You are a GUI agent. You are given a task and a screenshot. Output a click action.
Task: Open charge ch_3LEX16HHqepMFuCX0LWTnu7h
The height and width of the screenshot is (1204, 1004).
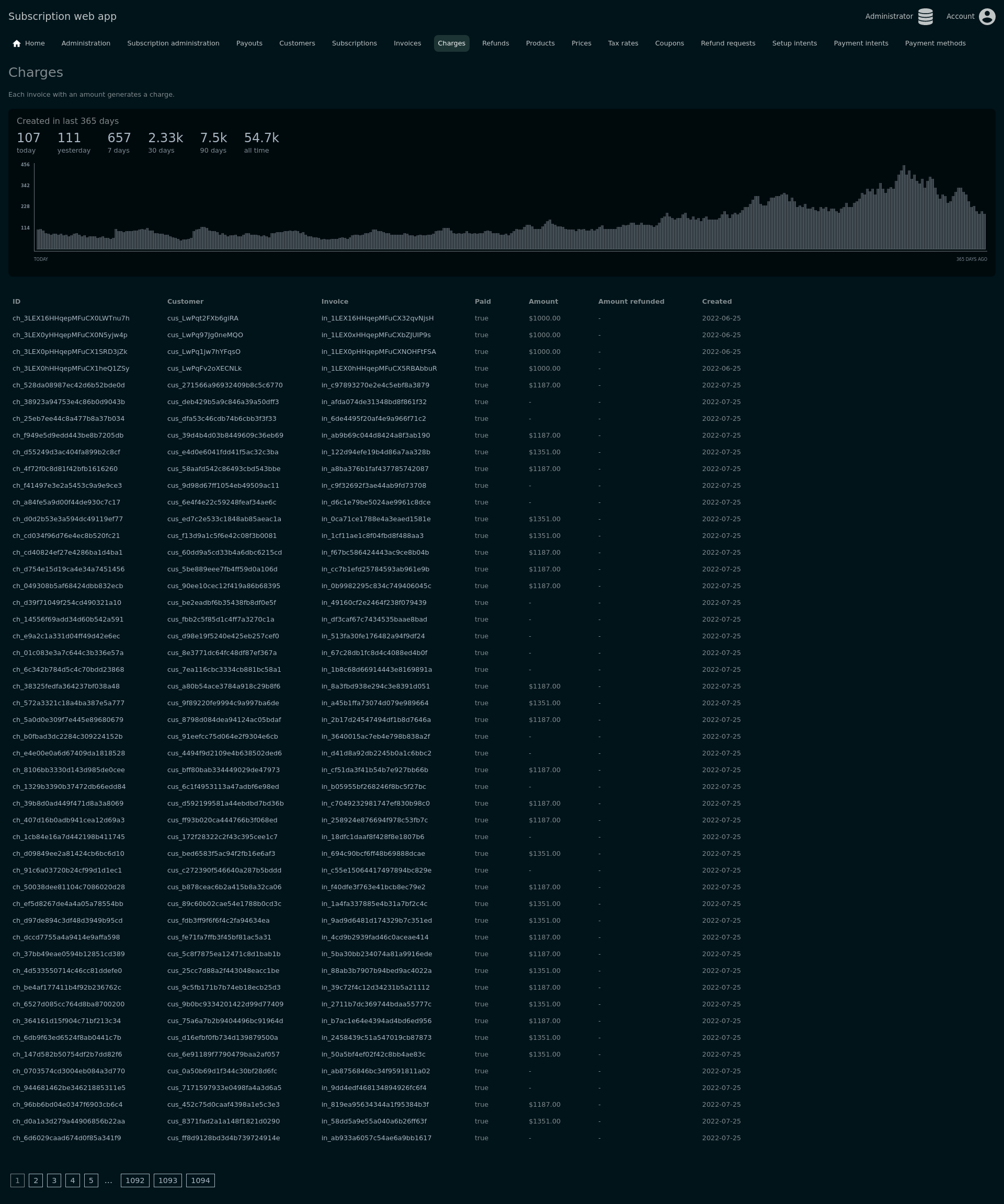click(x=71, y=318)
